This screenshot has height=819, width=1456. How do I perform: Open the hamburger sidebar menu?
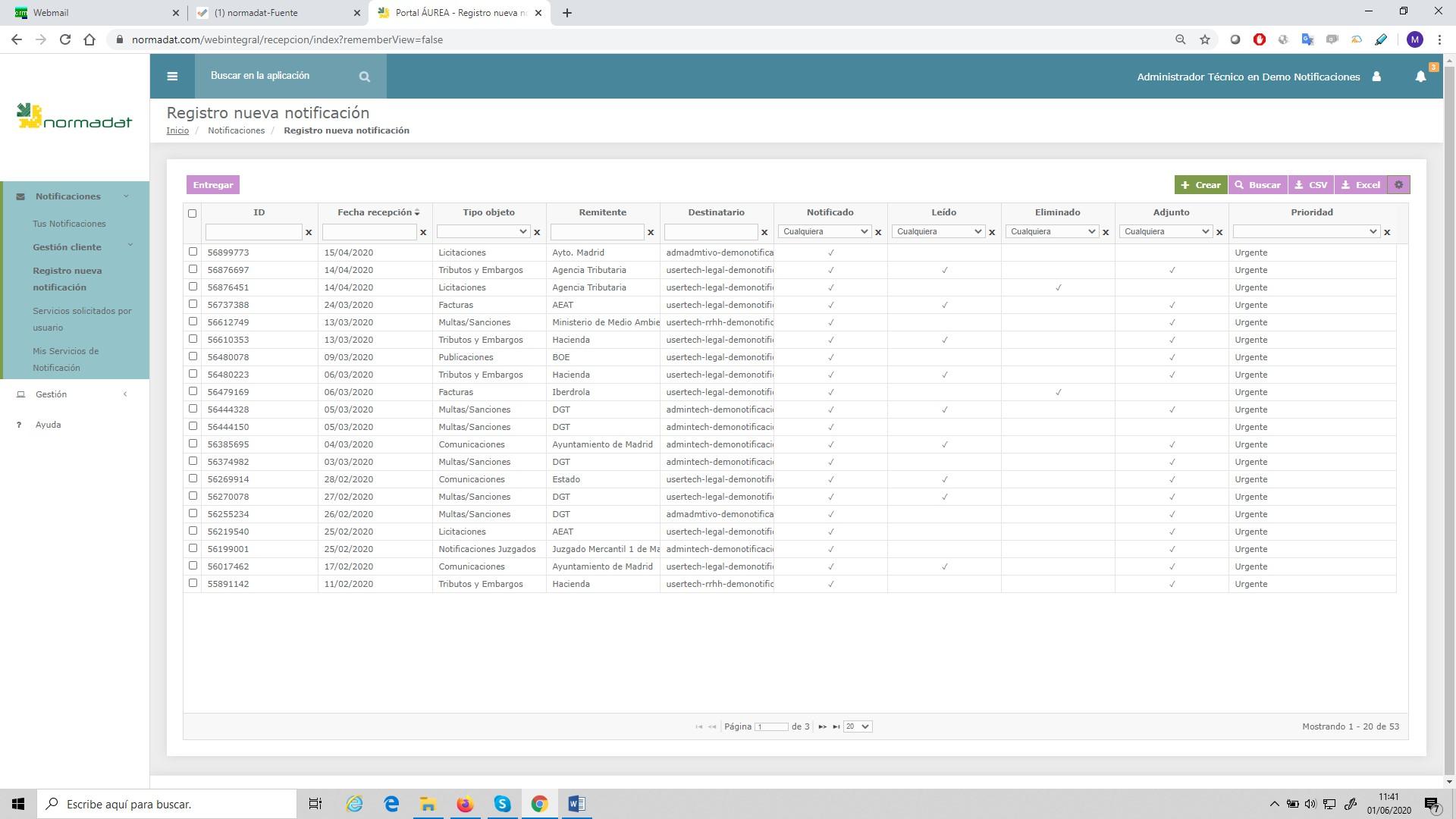(172, 76)
